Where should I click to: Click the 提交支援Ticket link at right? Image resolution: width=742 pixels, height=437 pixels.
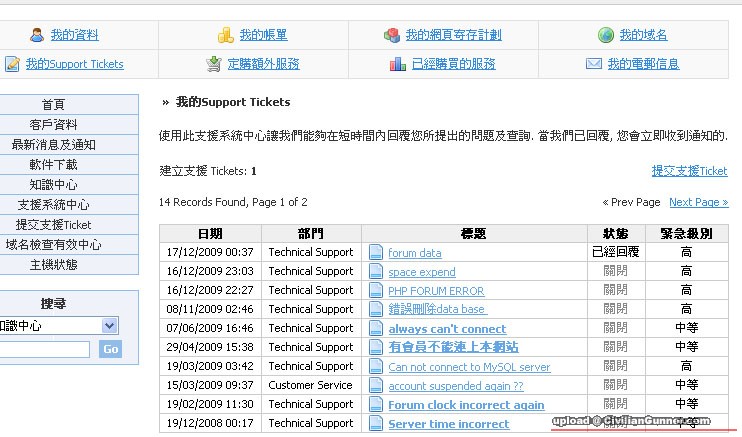(x=689, y=171)
